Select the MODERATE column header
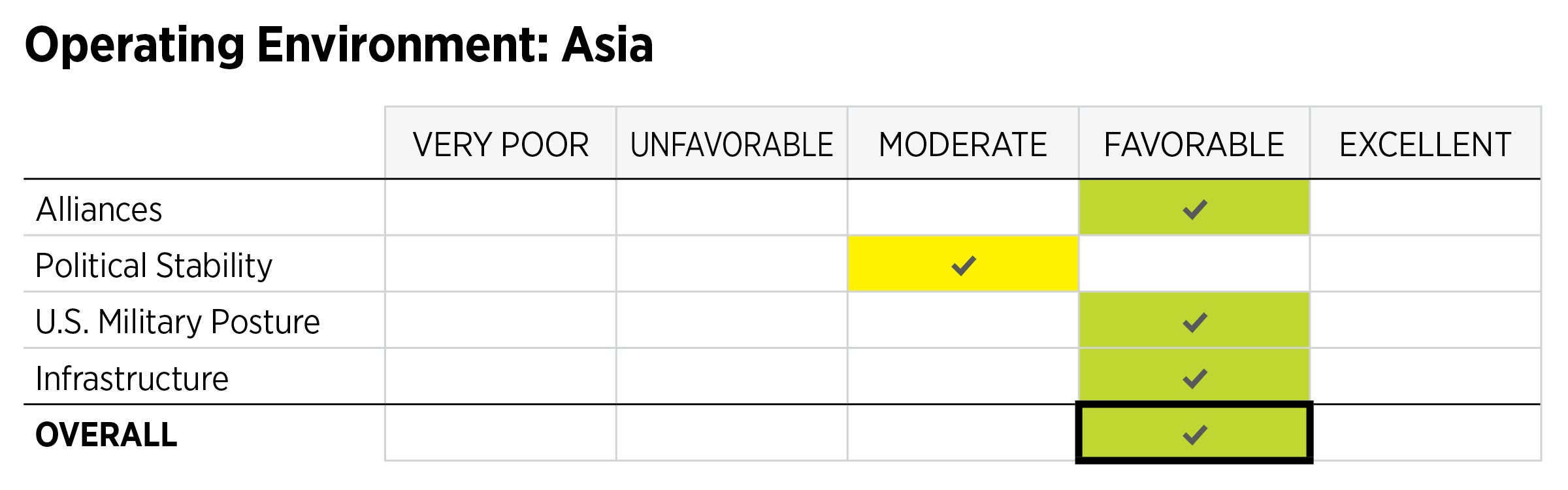The width and height of the screenshot is (1568, 490). pyautogui.click(x=963, y=144)
